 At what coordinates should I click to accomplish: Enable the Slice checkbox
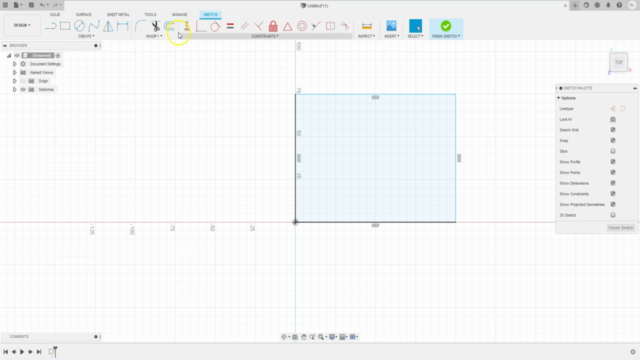(613, 151)
